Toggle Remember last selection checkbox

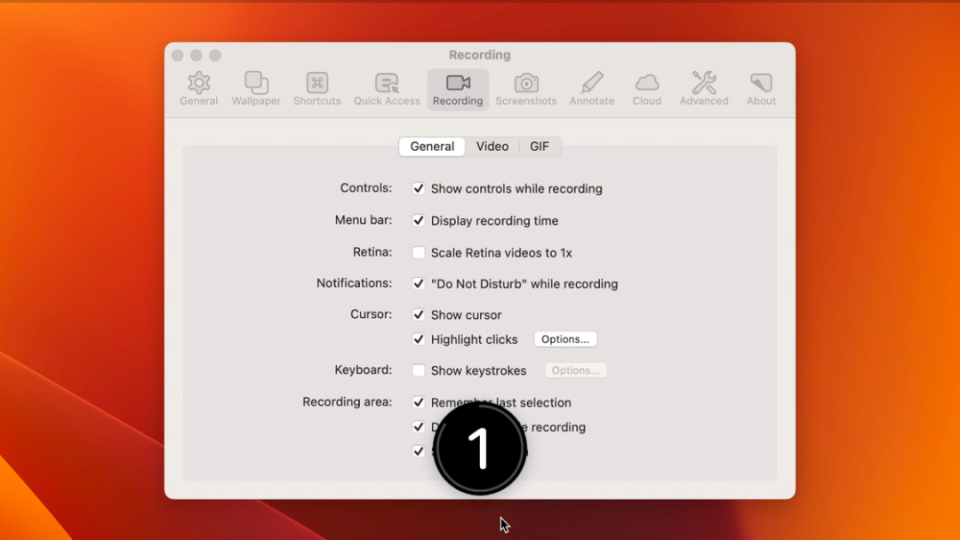(x=418, y=402)
